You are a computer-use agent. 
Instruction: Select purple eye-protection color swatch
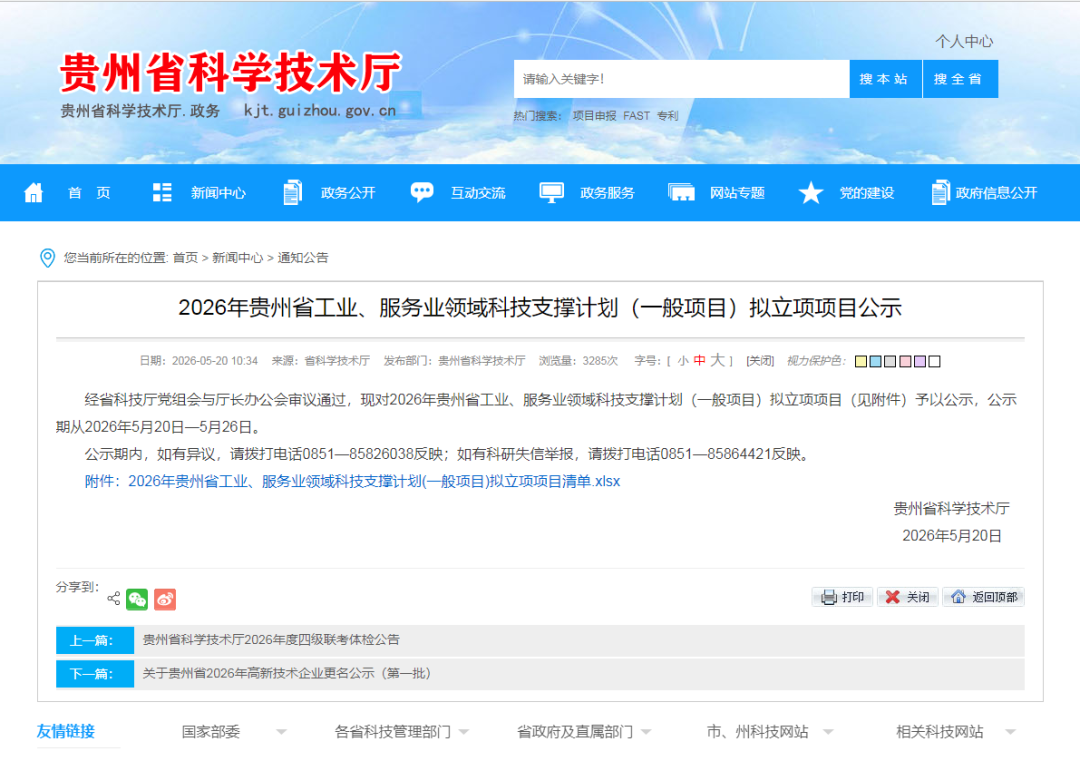920,362
